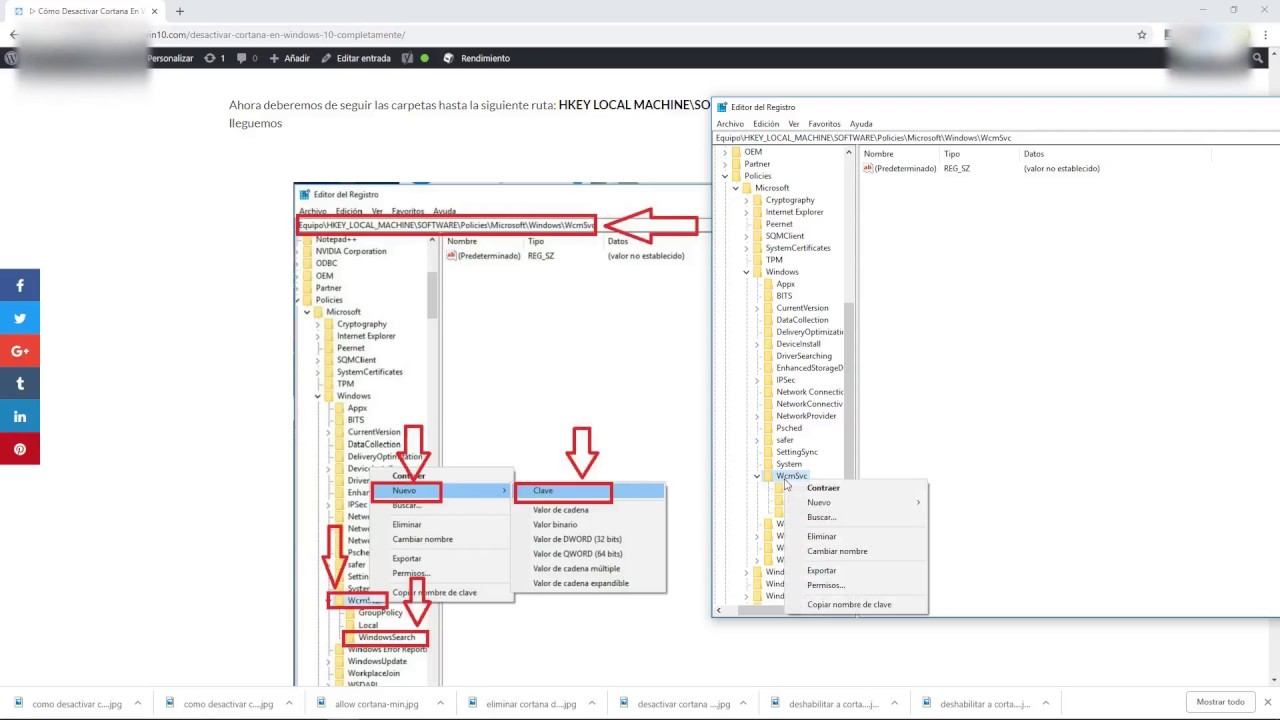The height and width of the screenshot is (720, 1280).
Task: Select the (Predeterminado) ab value icon in front window
Action: 868,168
